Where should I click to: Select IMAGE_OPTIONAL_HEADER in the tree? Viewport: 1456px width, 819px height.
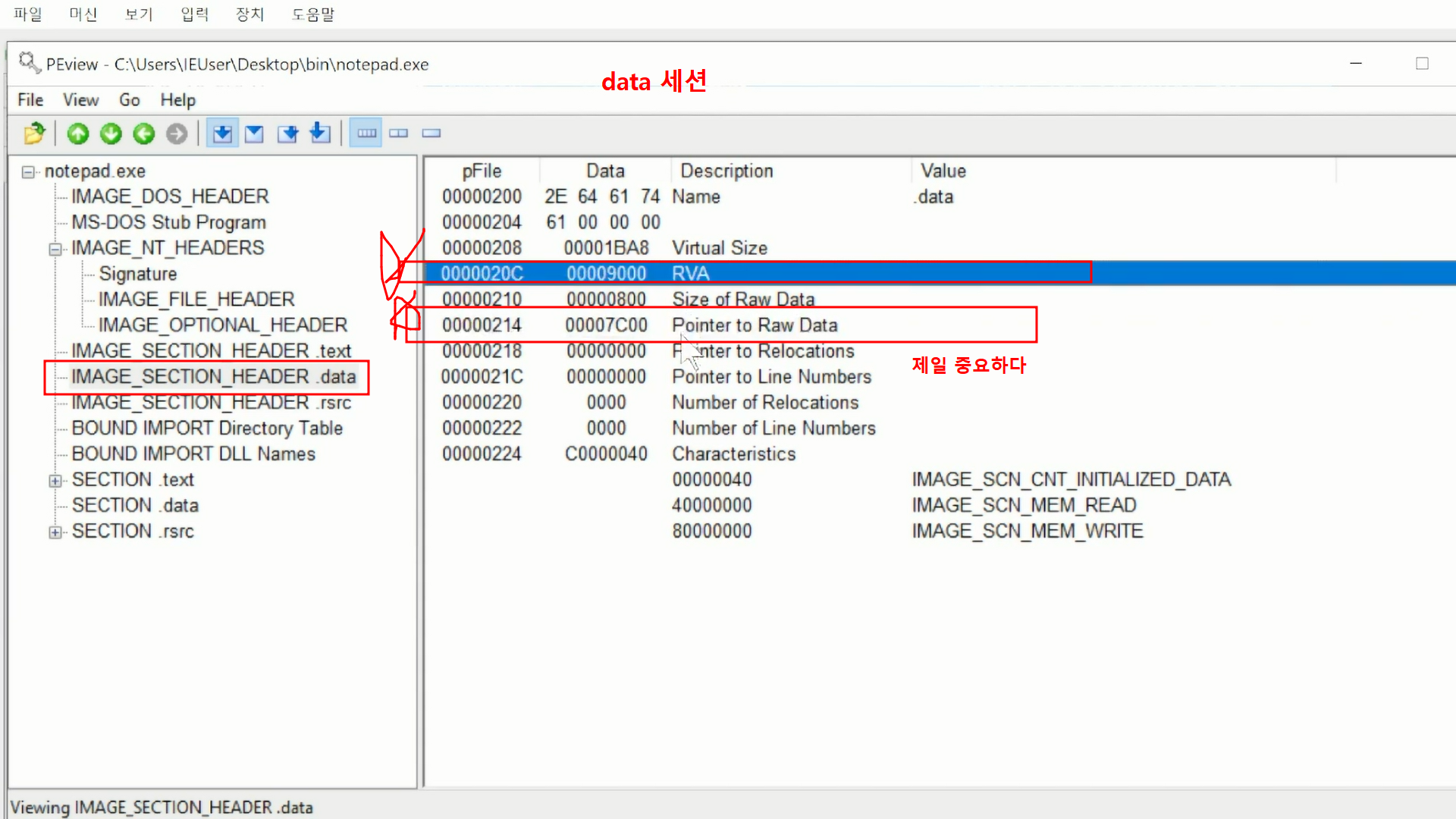coord(222,325)
